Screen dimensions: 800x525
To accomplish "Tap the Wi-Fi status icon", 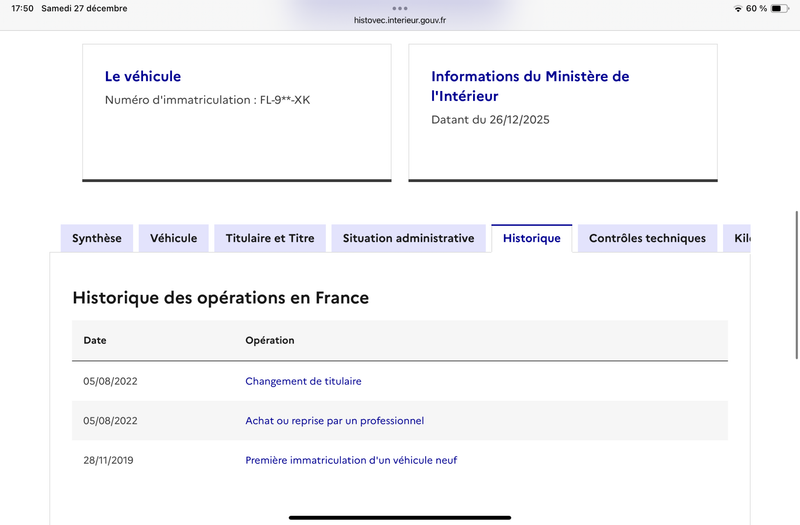I will (738, 8).
